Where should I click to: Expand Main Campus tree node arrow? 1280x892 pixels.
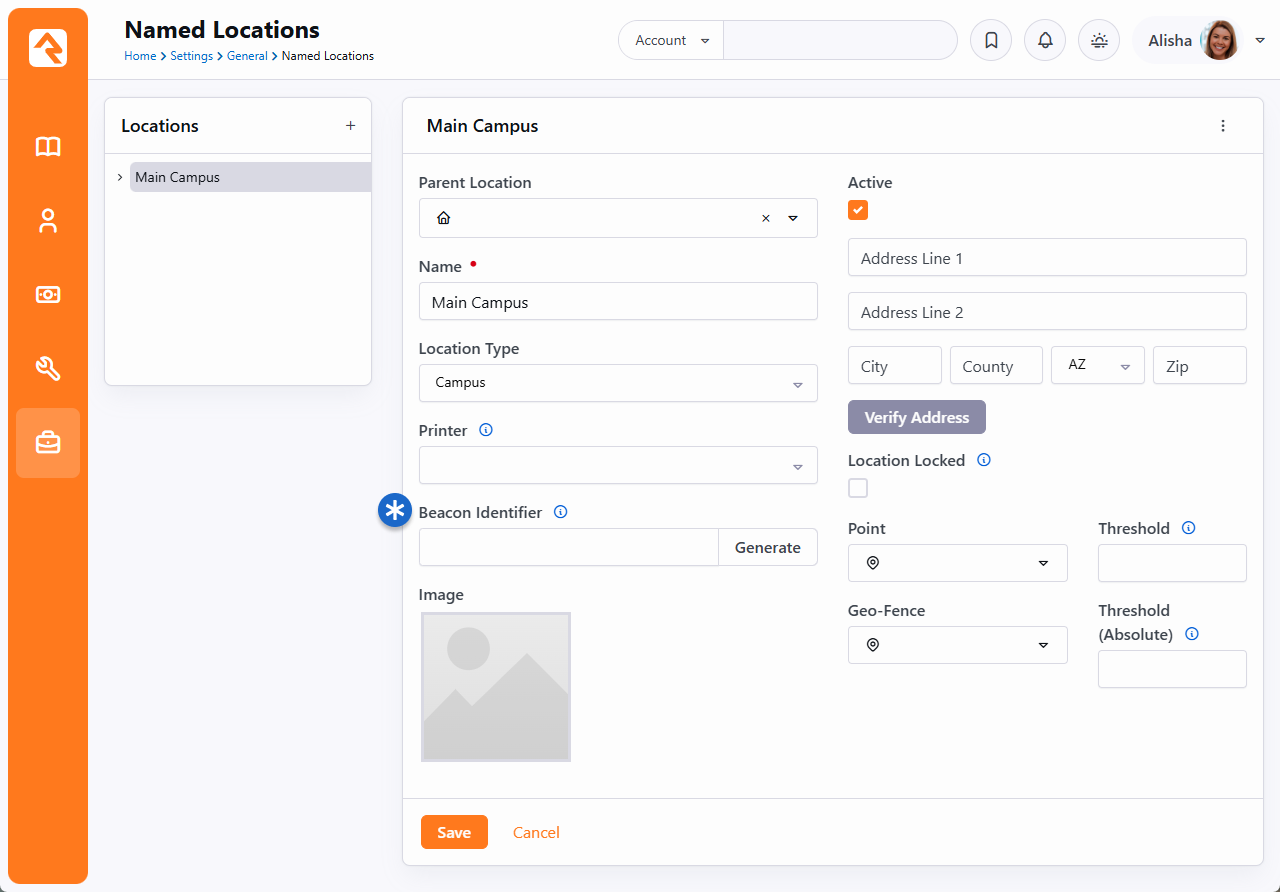(120, 177)
